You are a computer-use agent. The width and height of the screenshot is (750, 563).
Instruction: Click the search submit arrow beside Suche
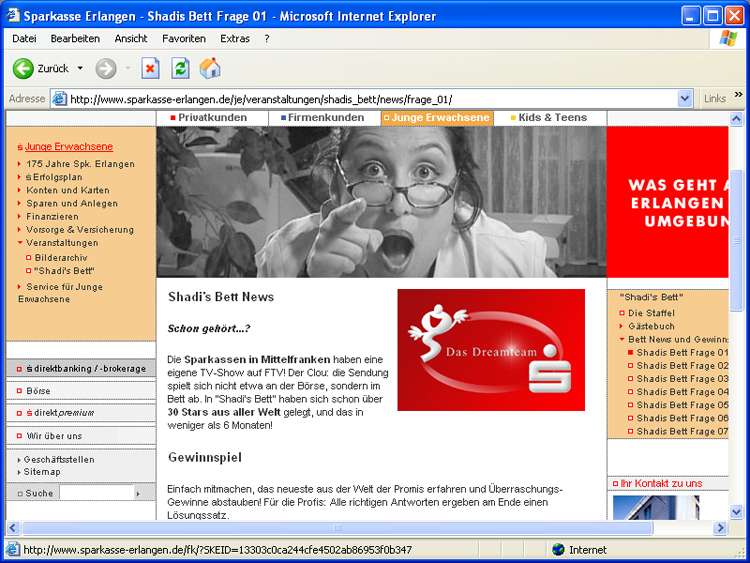pos(138,493)
